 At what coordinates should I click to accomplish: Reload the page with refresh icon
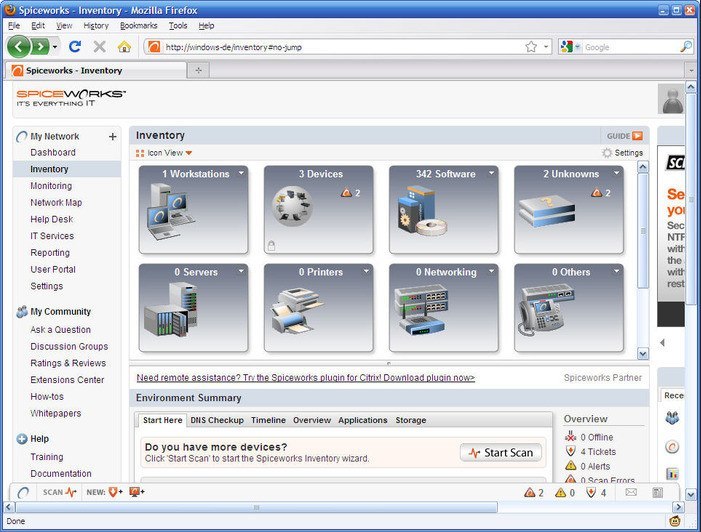(x=75, y=46)
